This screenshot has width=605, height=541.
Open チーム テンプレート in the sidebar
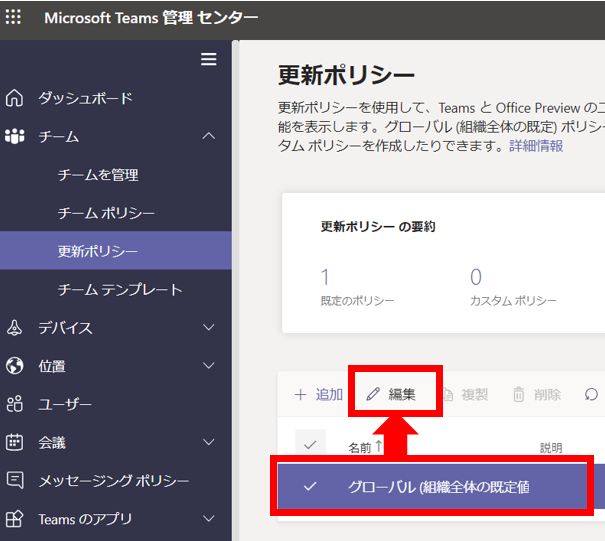coord(120,289)
